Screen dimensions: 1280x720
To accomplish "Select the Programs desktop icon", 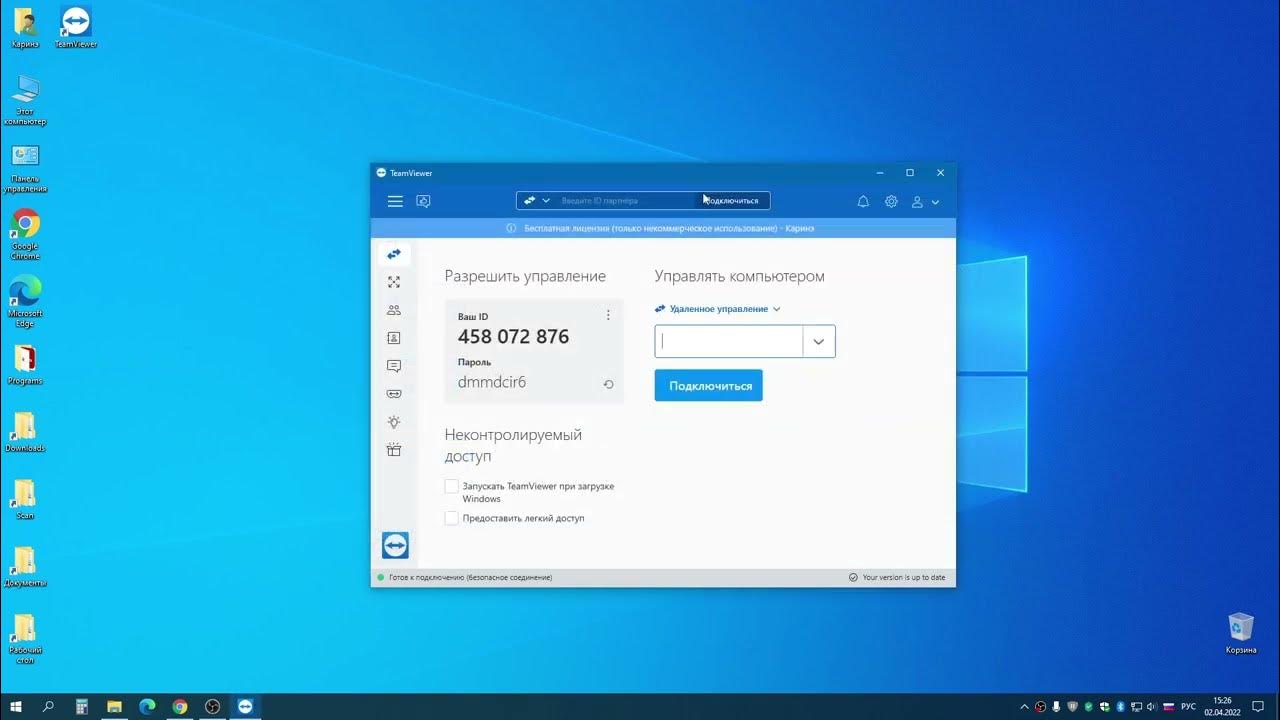I will (x=25, y=365).
